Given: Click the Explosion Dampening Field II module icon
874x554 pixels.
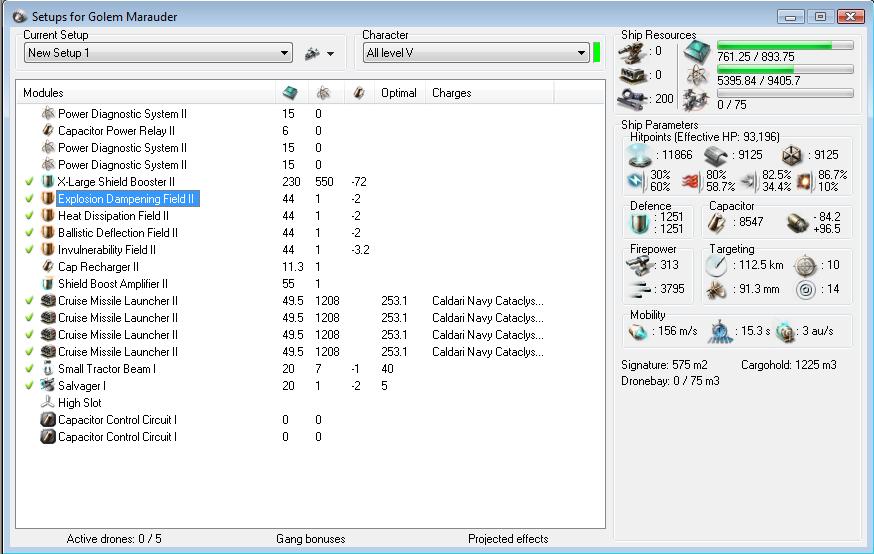Looking at the screenshot, I should click(48, 198).
